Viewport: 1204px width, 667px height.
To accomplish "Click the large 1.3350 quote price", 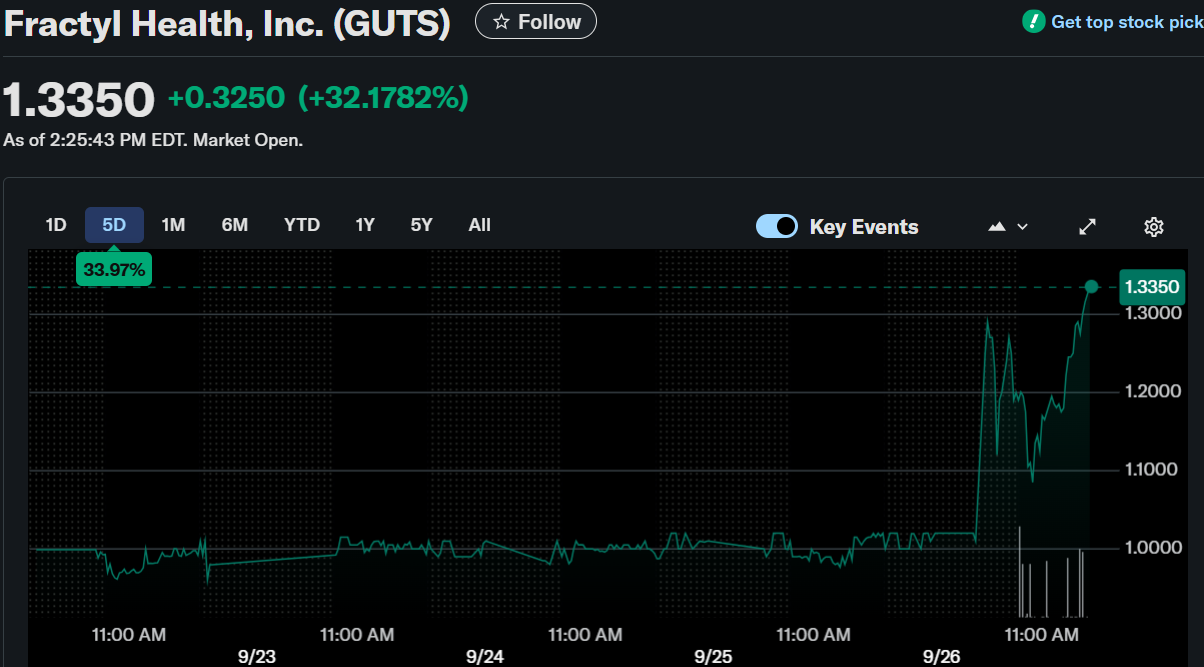I will pyautogui.click(x=79, y=99).
